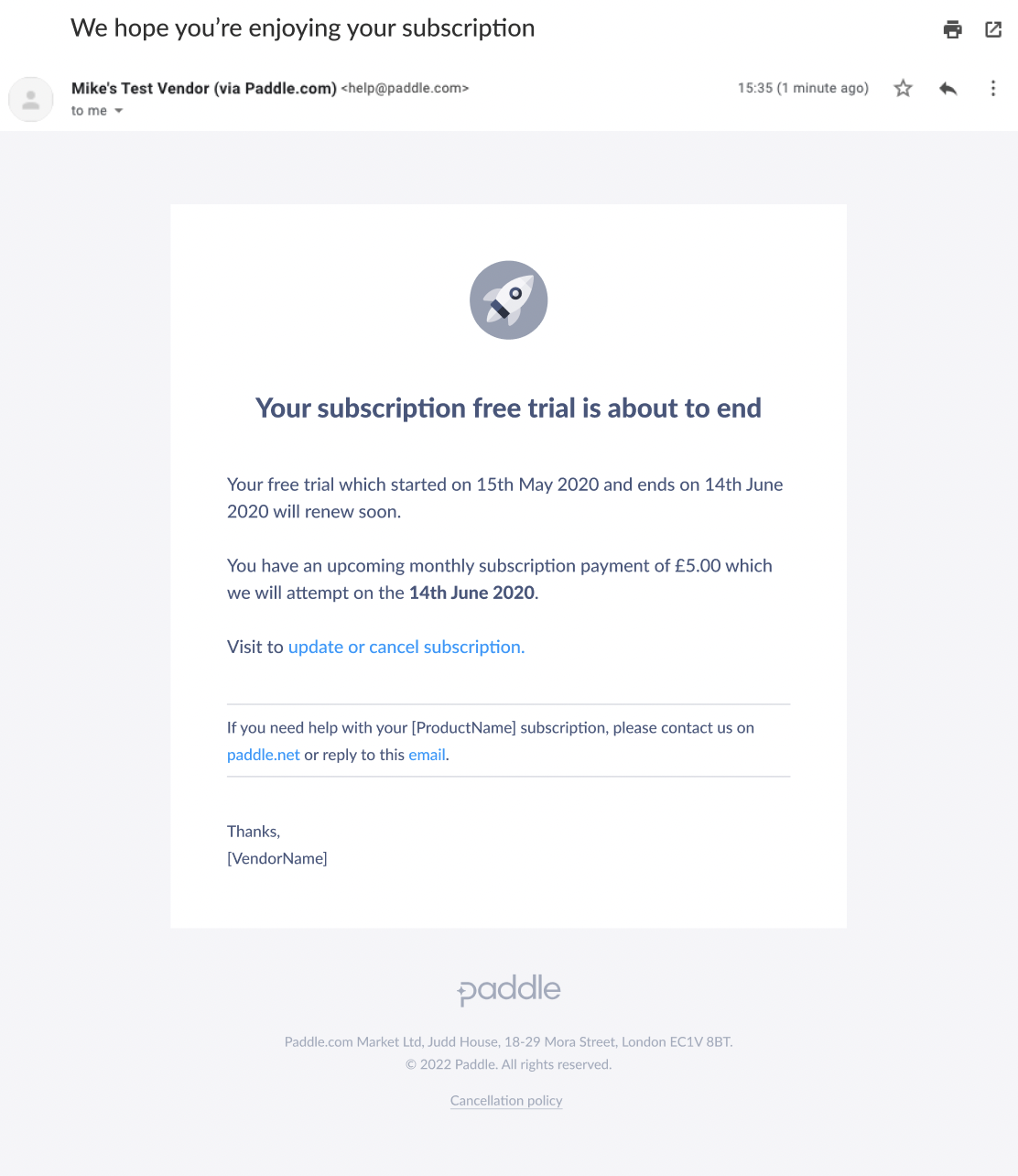Image resolution: width=1018 pixels, height=1176 pixels.
Task: Click the sender name Mike's Test Vendor
Action: tap(203, 88)
